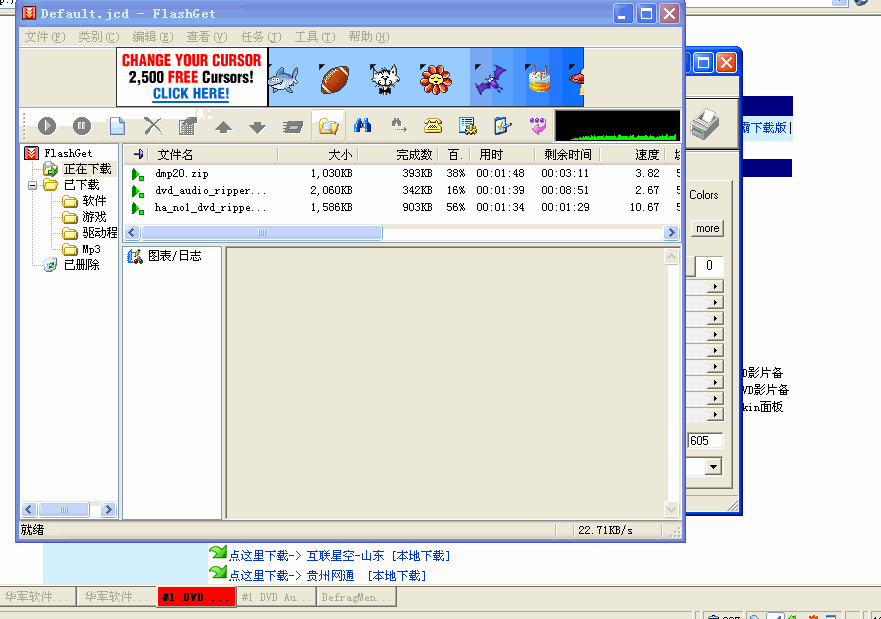
Task: Click the more button in background window
Action: click(707, 229)
